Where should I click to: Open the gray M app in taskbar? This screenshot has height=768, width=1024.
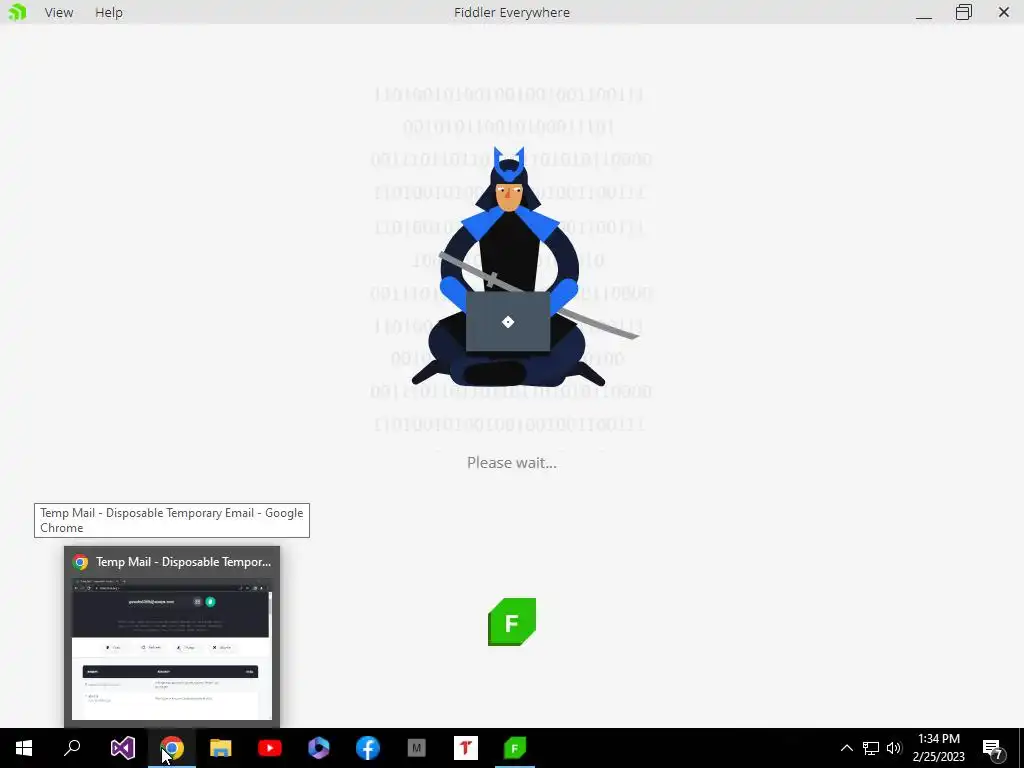click(x=417, y=748)
